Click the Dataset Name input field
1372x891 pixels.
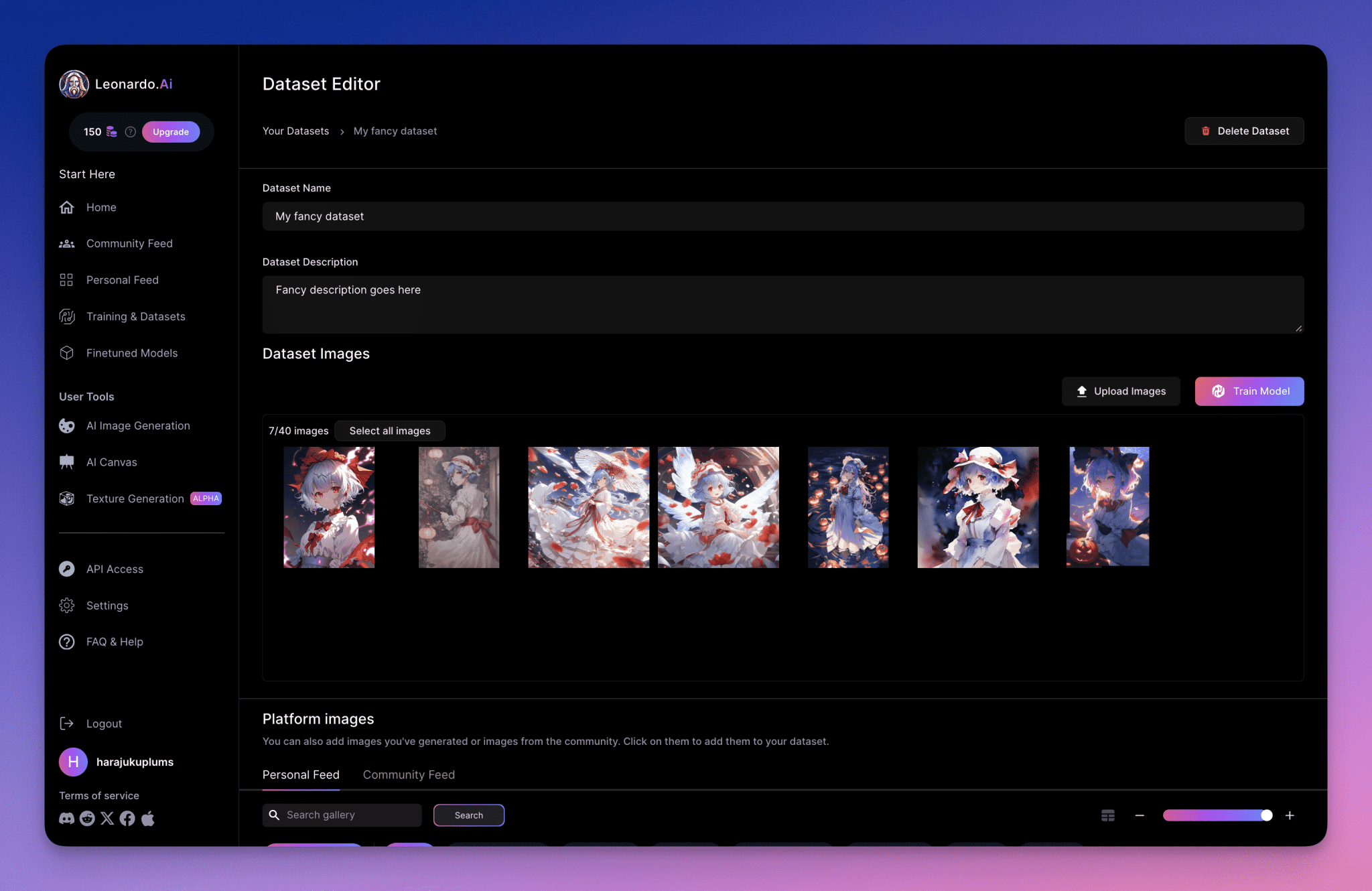[783, 216]
